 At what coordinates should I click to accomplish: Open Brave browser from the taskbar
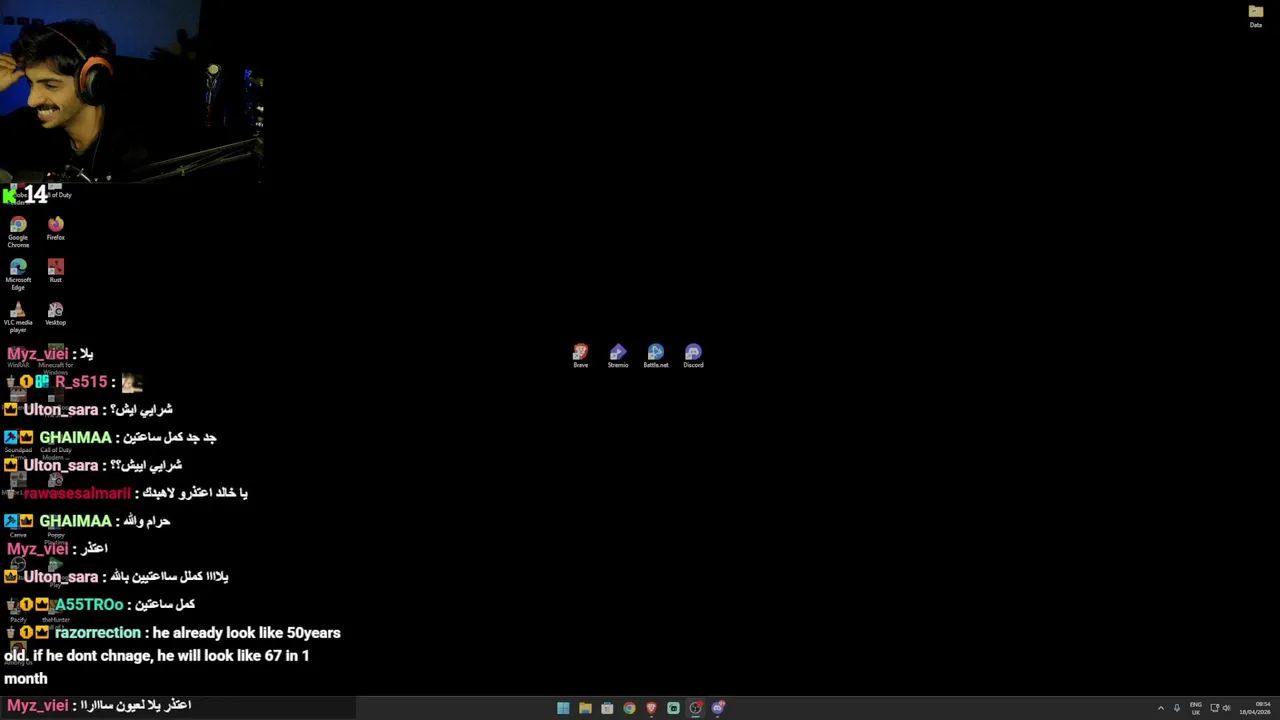pos(651,708)
